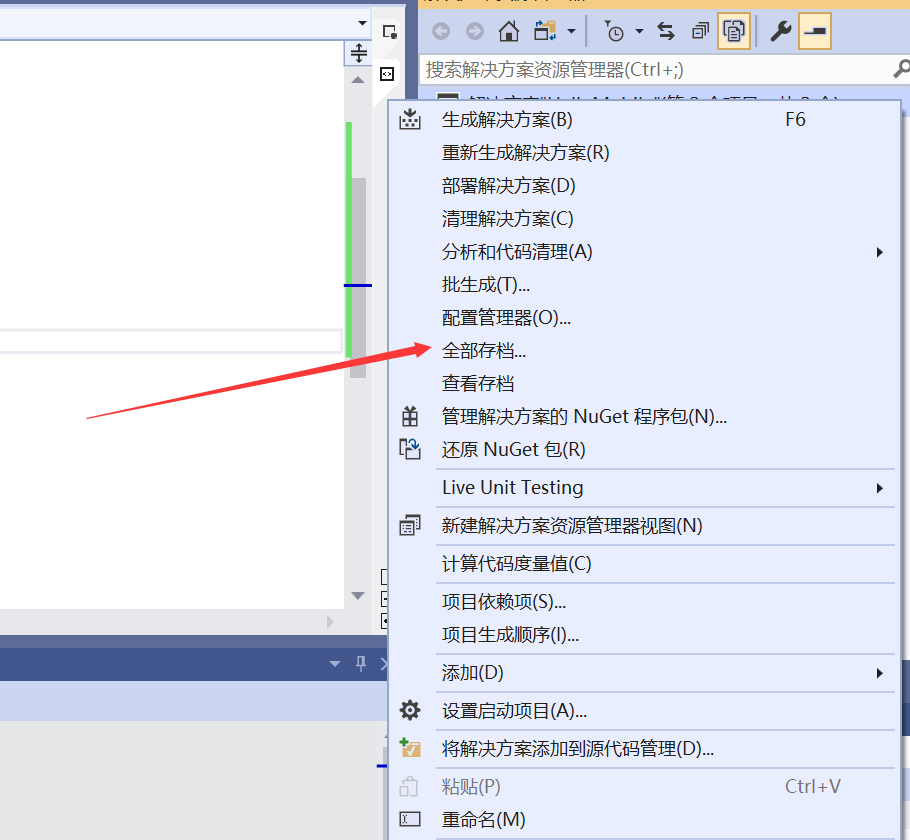This screenshot has width=910, height=840.
Task: Click the Collapse All icon
Action: 700,31
